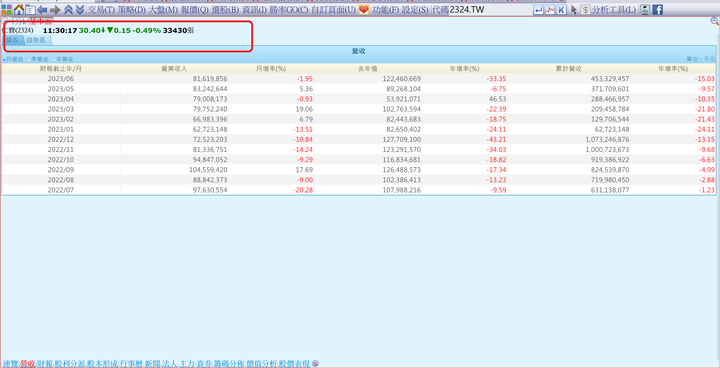This screenshot has width=720, height=368.
Task: Switch to the 趨勢圖 sub-tab
Action: click(x=36, y=40)
